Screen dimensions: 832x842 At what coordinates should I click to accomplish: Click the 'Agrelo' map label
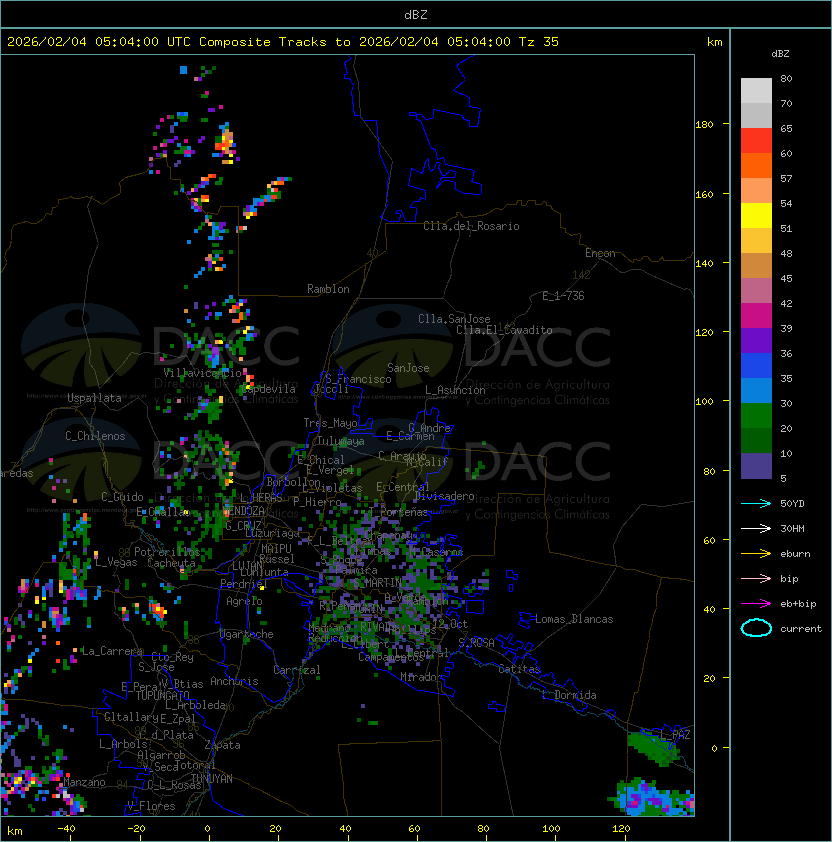[x=244, y=601]
